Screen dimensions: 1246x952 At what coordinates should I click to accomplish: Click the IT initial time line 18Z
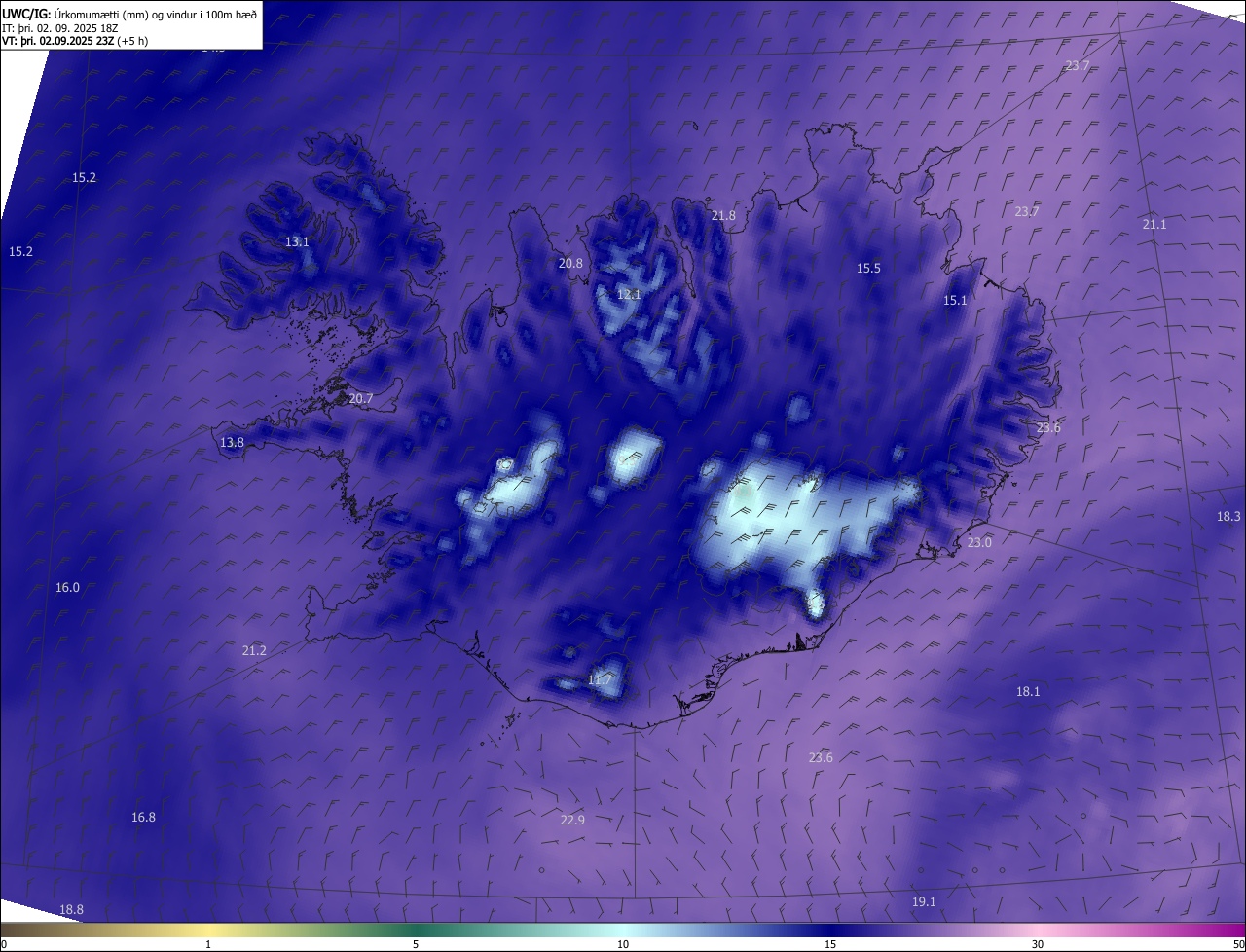pyautogui.click(x=60, y=27)
